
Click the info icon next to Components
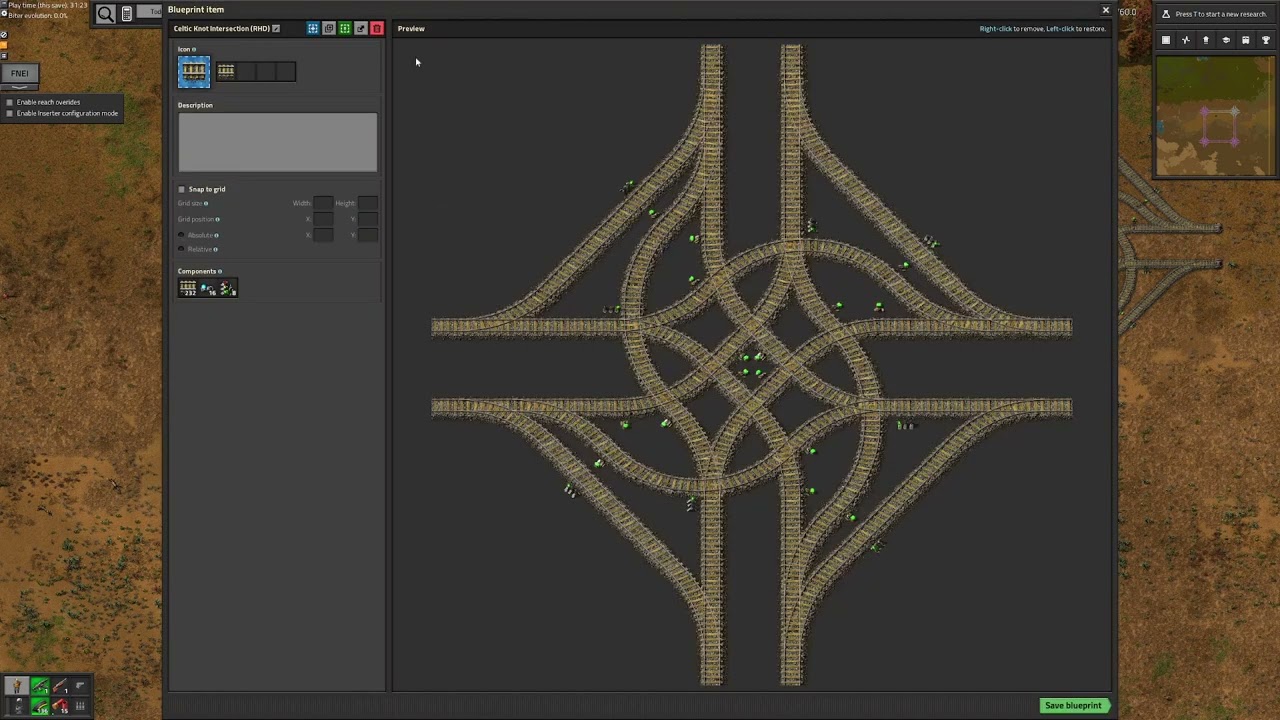coord(220,271)
